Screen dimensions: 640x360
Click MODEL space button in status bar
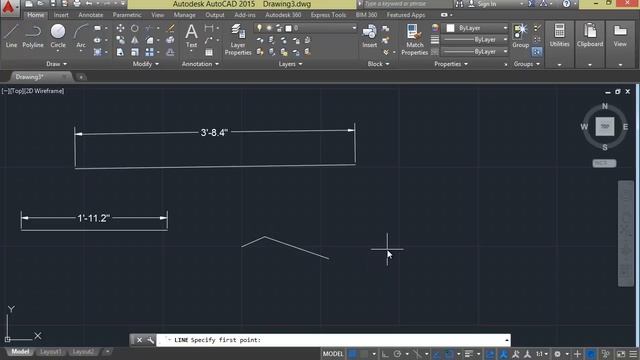pos(333,354)
